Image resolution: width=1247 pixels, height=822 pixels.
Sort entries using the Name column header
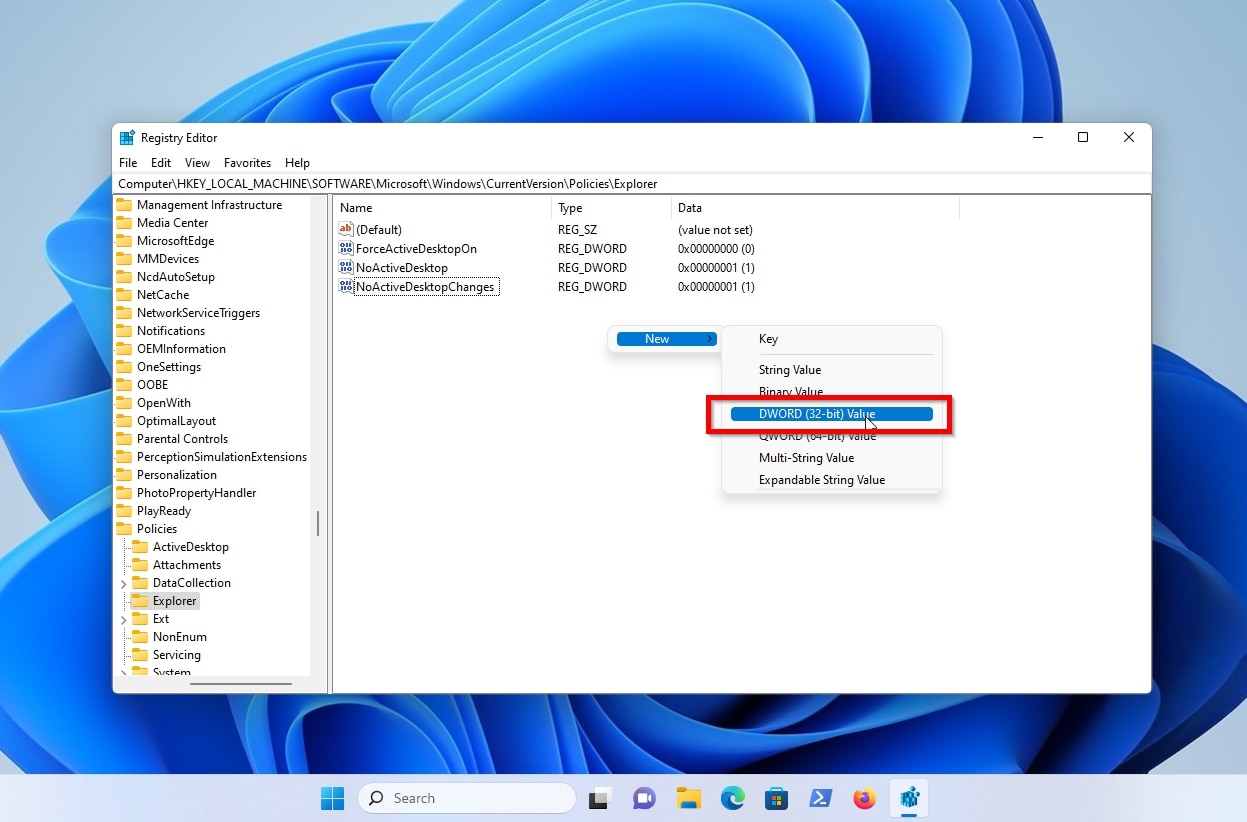[355, 207]
